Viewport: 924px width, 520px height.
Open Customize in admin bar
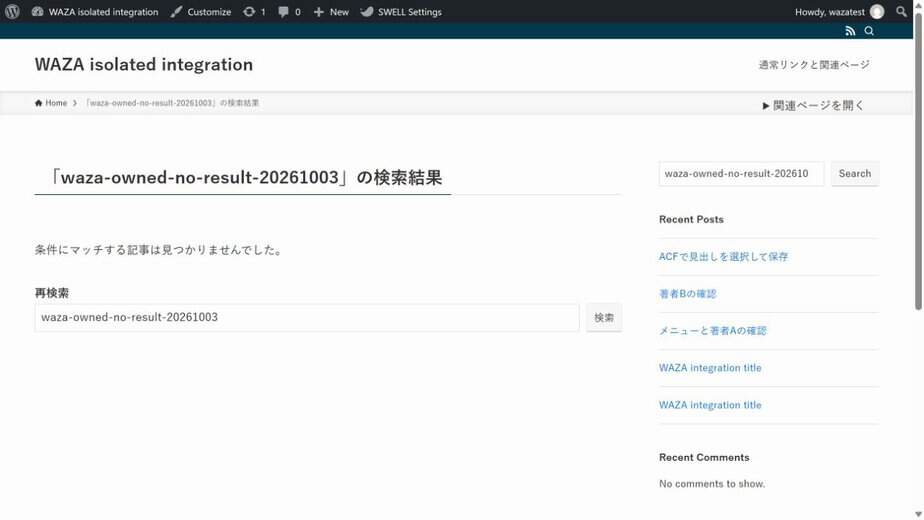pos(201,12)
